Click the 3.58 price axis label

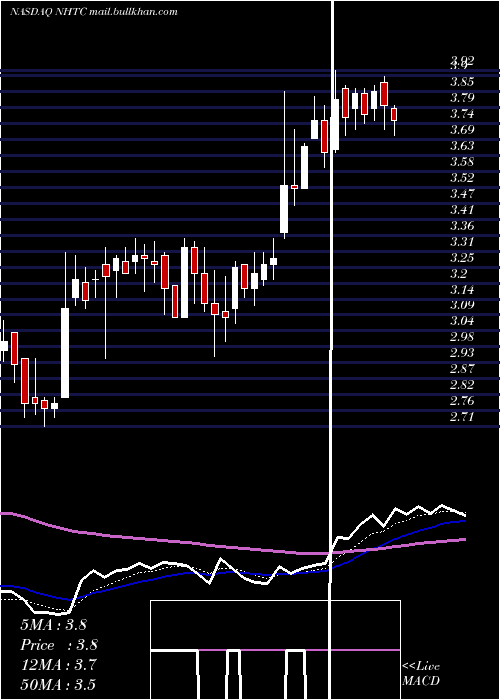[x=462, y=162]
